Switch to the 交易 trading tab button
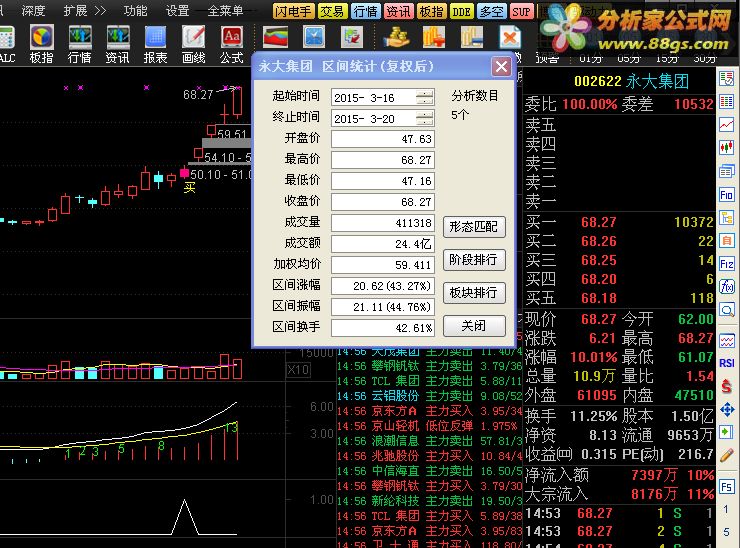 (333, 11)
